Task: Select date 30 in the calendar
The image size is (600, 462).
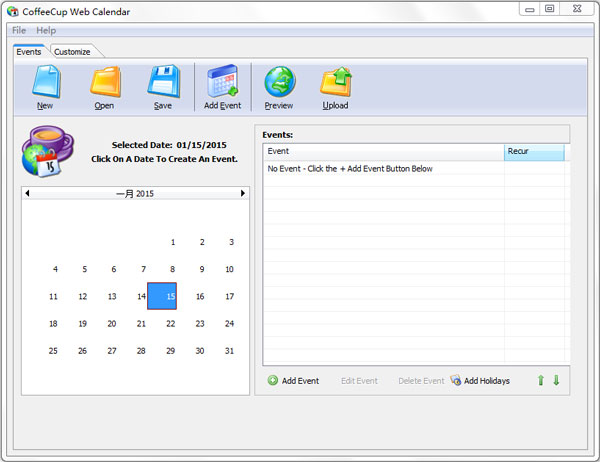Action: point(200,351)
